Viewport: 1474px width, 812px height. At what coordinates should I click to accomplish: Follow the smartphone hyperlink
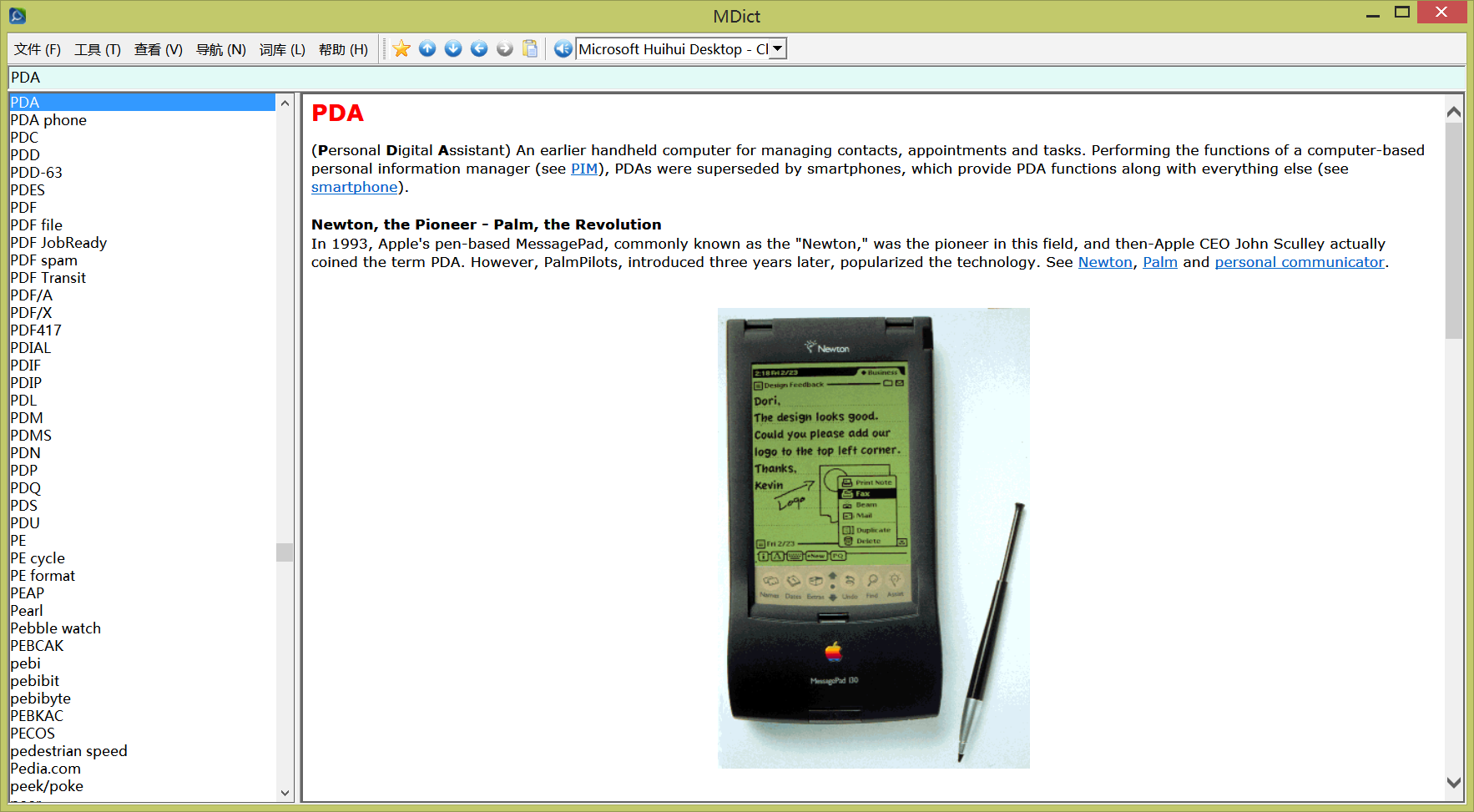(x=355, y=187)
